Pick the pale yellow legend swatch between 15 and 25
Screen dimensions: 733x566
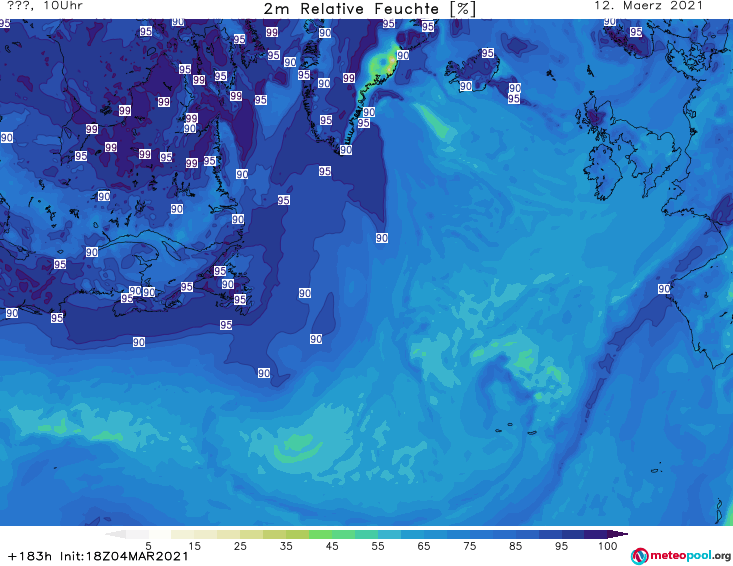[x=206, y=534]
